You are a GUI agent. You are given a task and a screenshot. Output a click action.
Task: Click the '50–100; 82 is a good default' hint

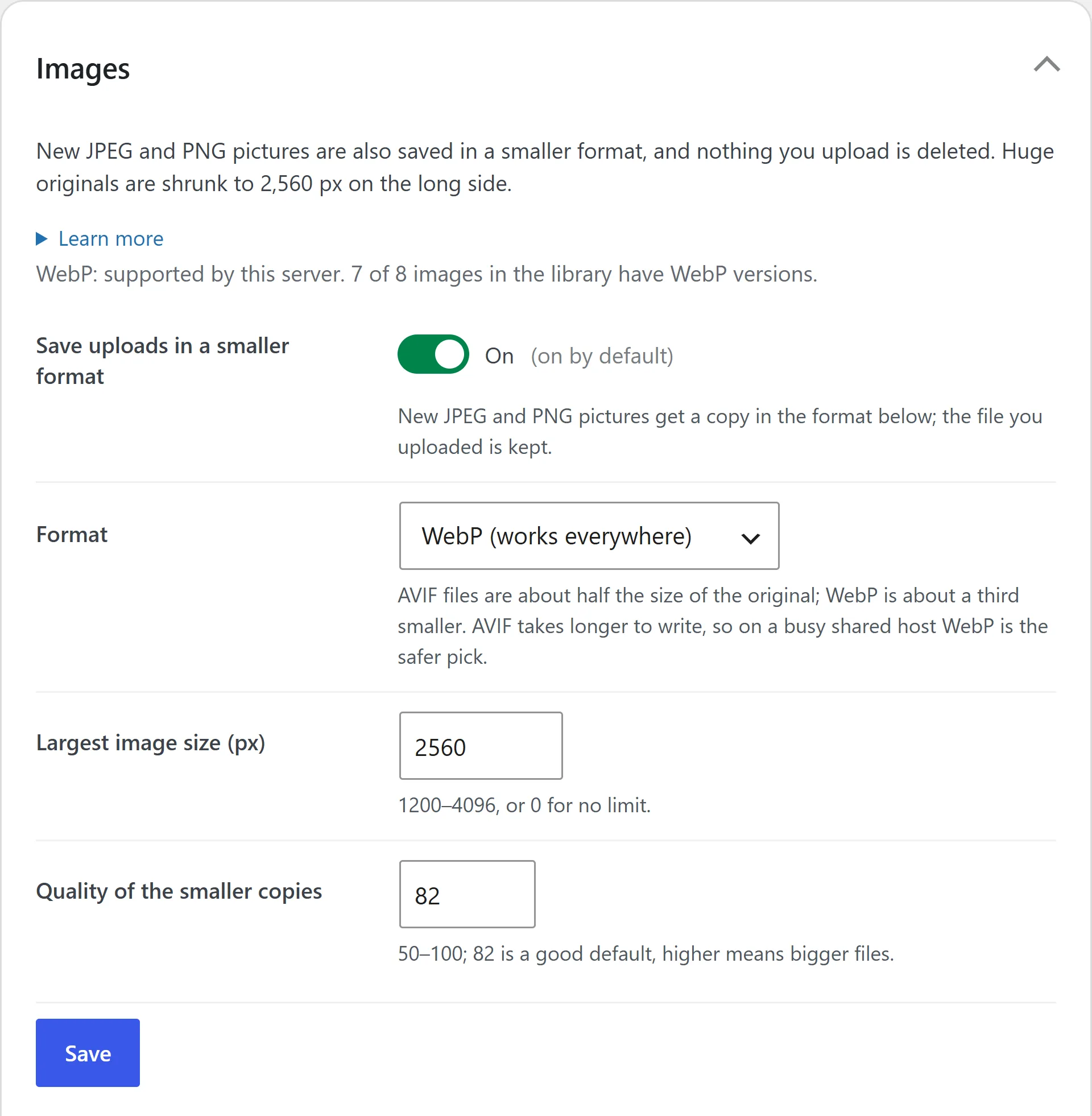(646, 954)
